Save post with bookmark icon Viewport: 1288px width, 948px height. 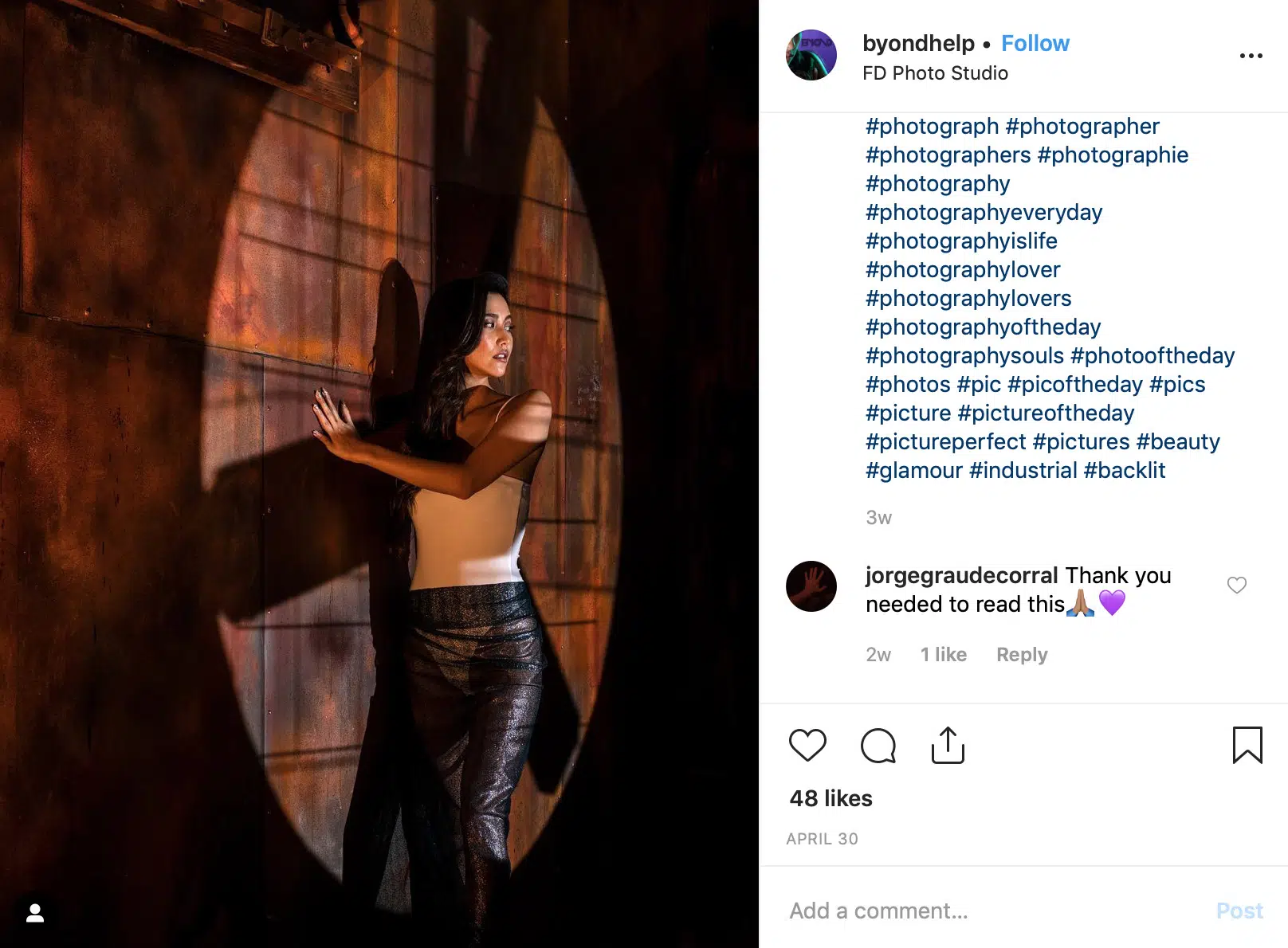[x=1247, y=745]
